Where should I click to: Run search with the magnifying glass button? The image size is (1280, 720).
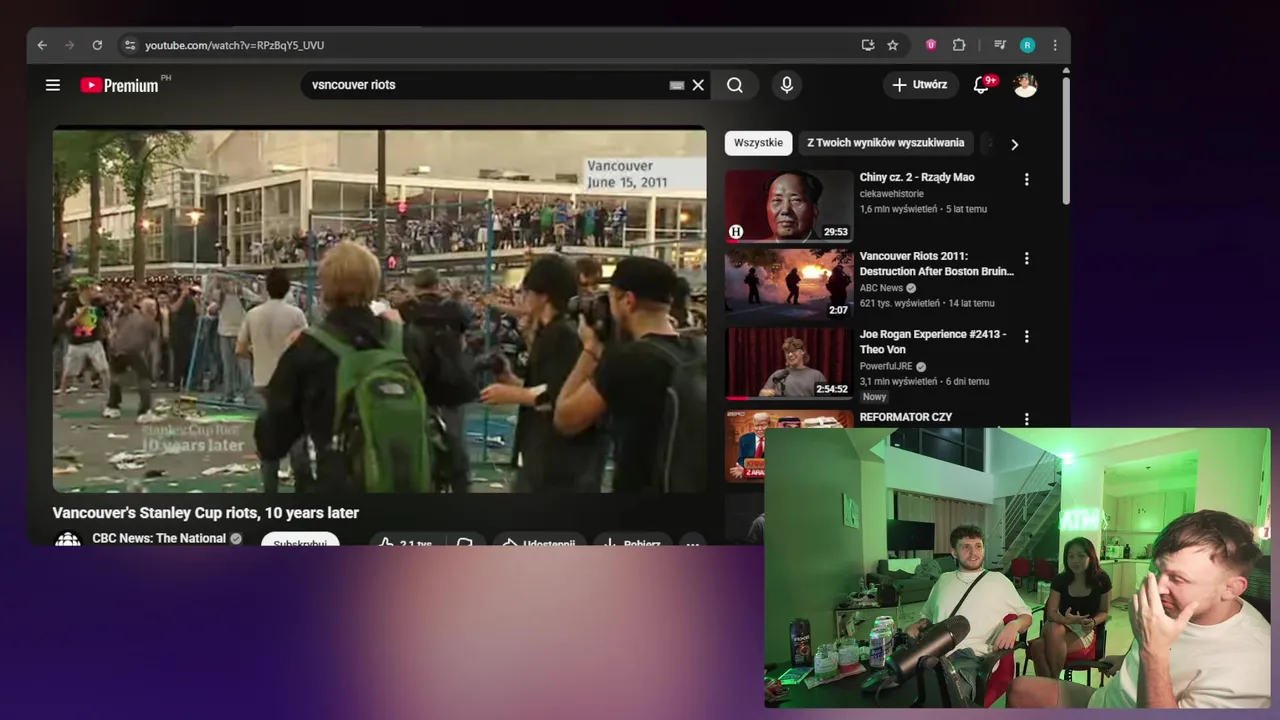[735, 85]
